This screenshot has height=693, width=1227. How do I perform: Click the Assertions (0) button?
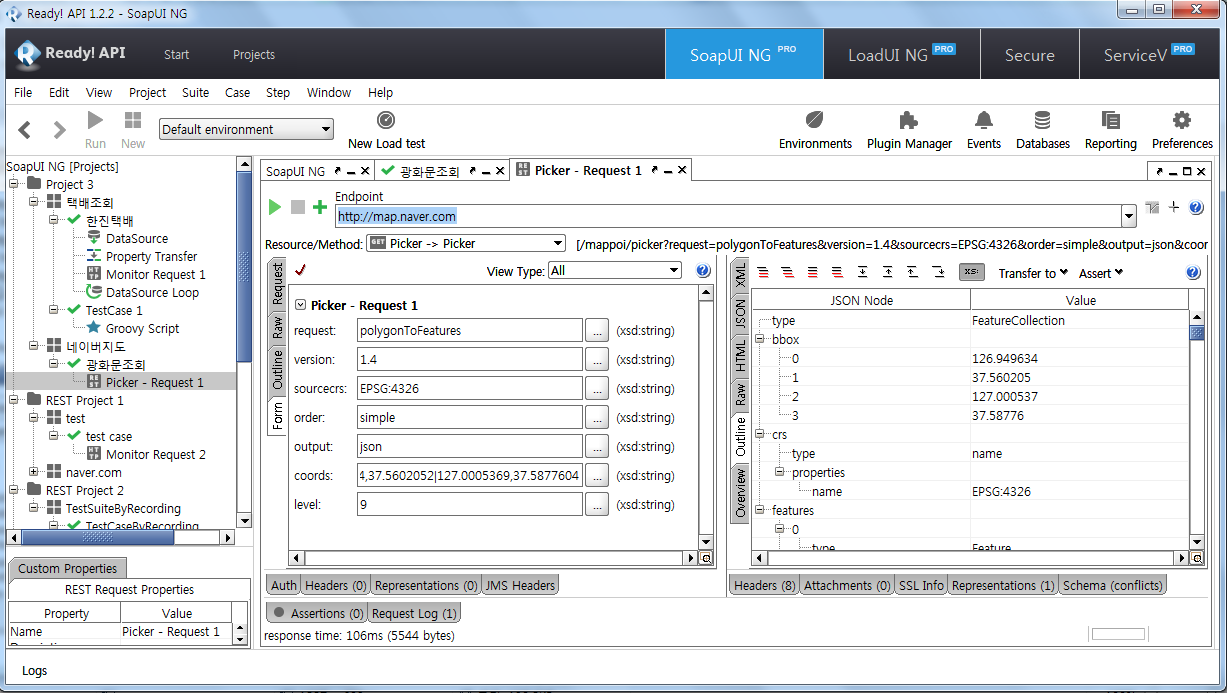[316, 613]
